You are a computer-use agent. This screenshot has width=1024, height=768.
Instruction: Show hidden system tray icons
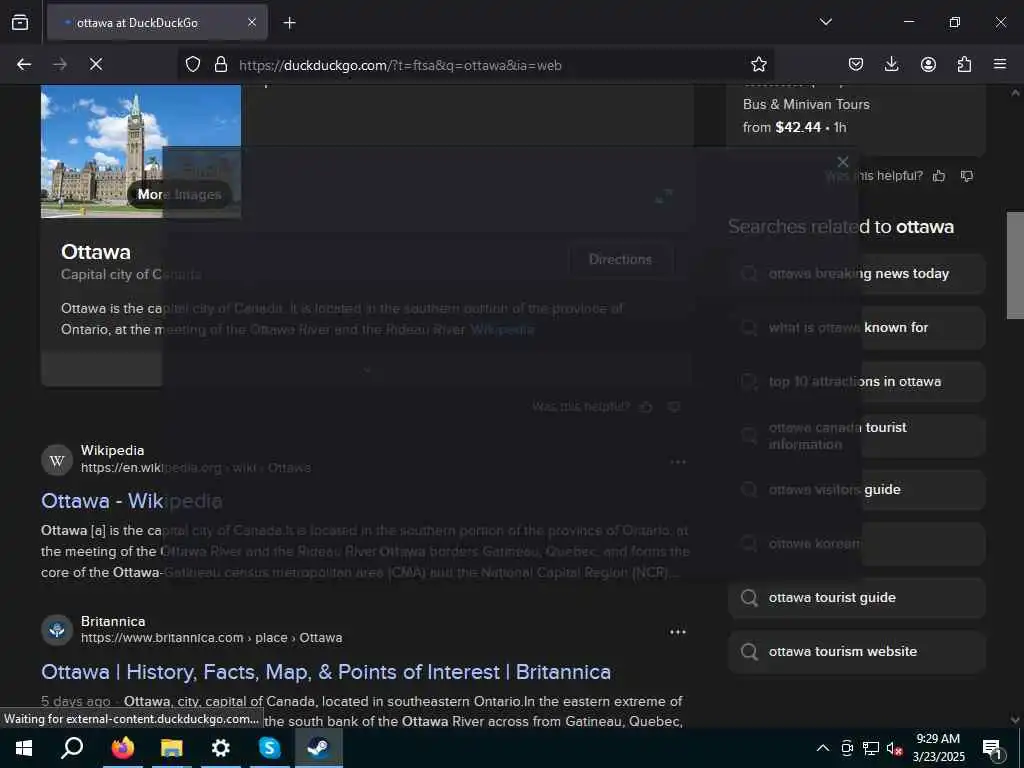pos(823,748)
